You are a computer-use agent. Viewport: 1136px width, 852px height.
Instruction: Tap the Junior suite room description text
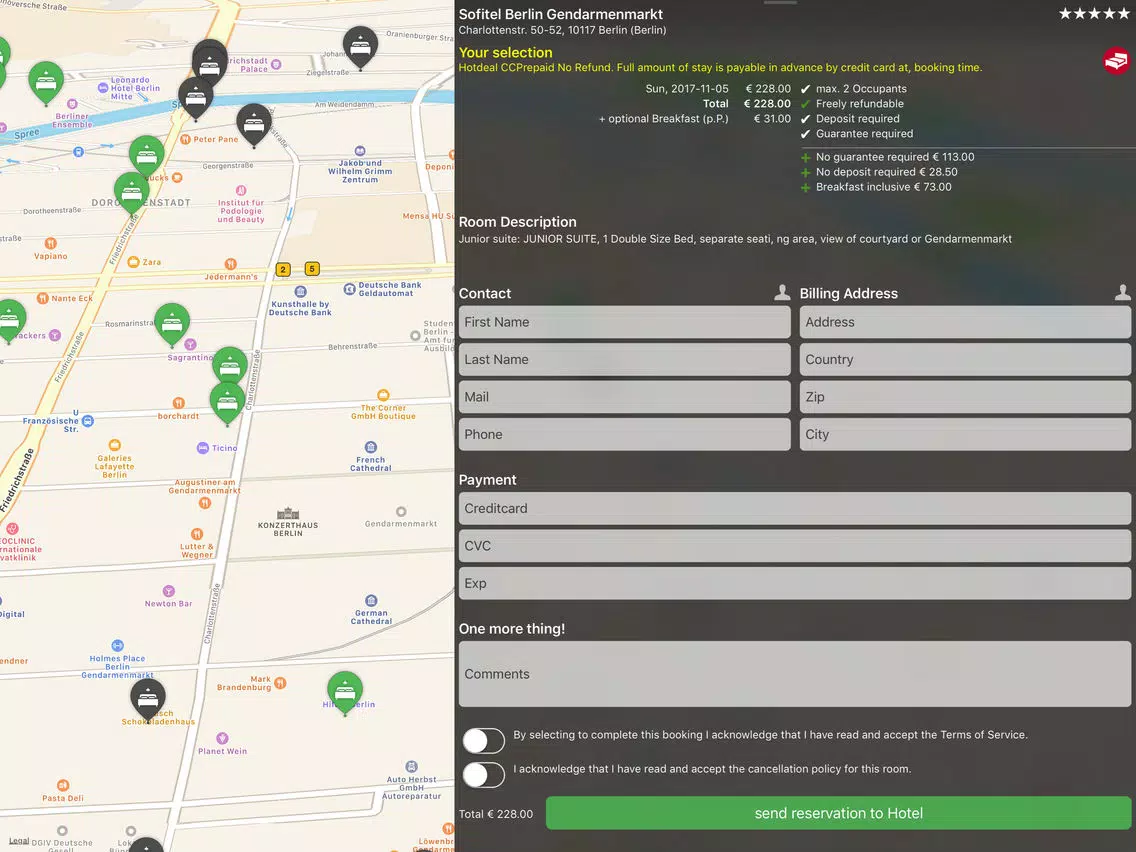pos(735,239)
